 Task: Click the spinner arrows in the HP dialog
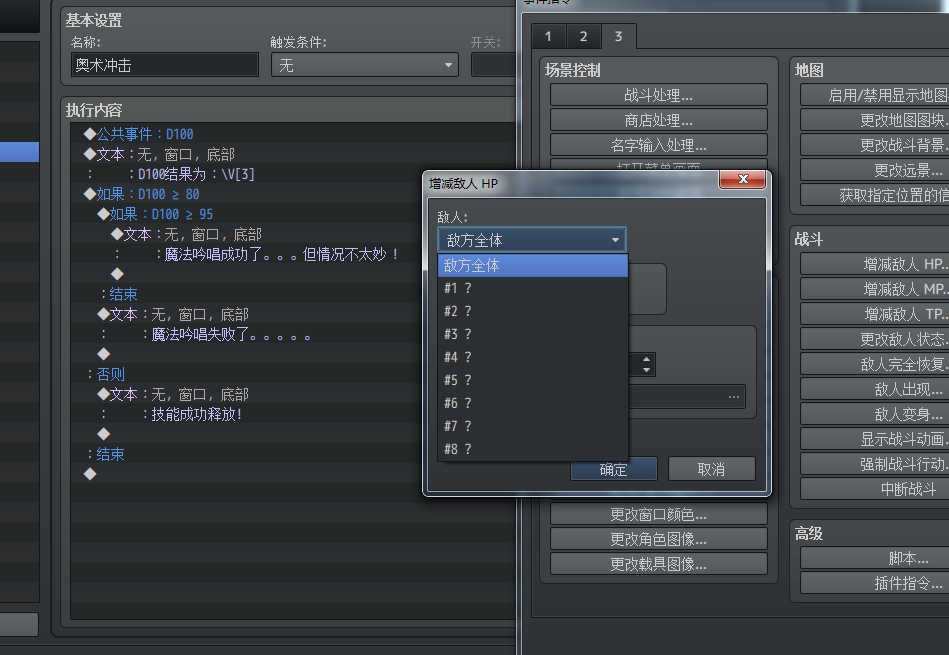pos(646,364)
